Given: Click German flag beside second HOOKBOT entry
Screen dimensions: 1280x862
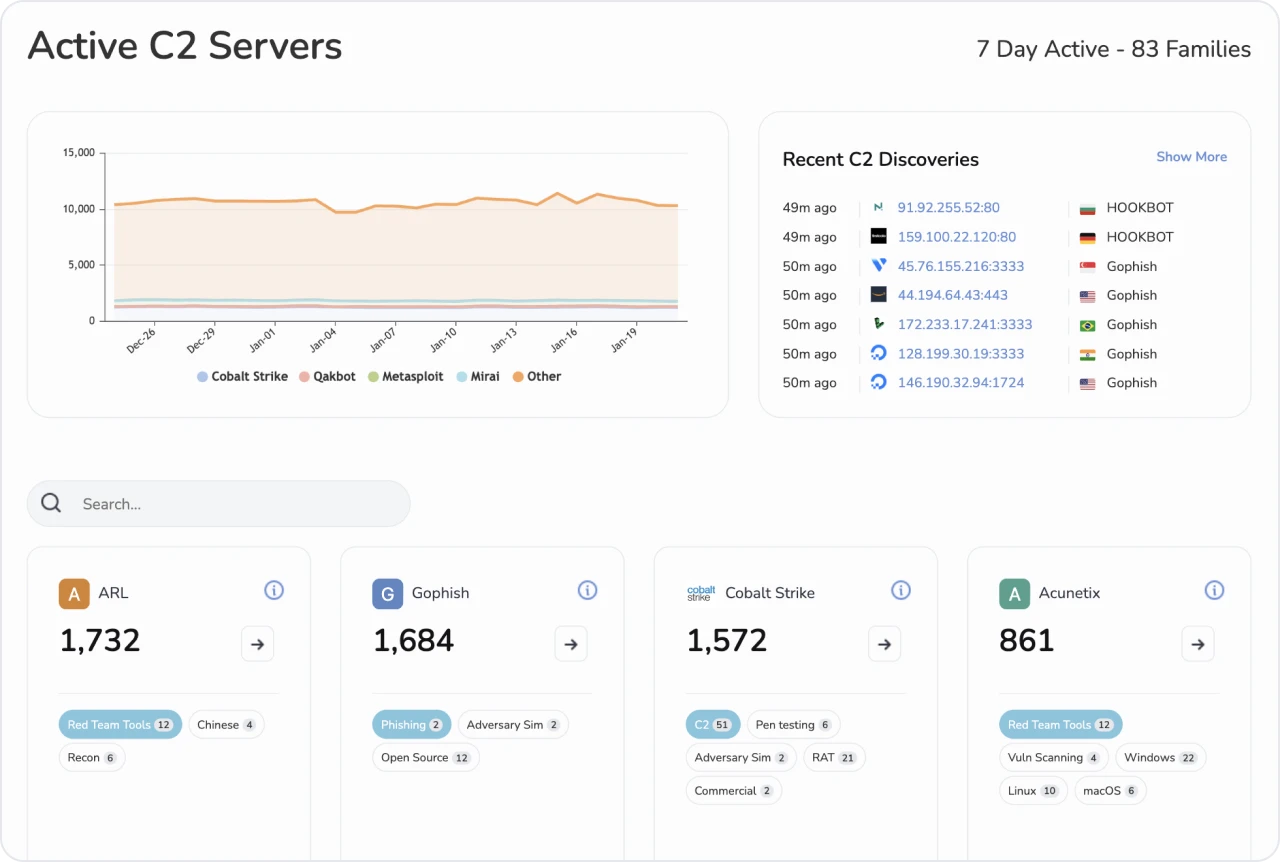Looking at the screenshot, I should click(1088, 238).
